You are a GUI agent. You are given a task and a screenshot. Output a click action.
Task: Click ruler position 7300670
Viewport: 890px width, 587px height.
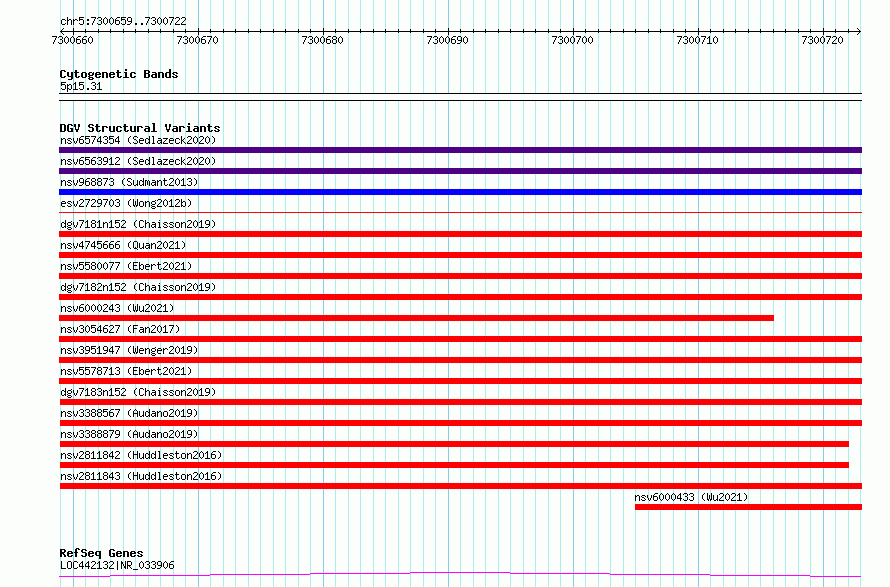[197, 40]
